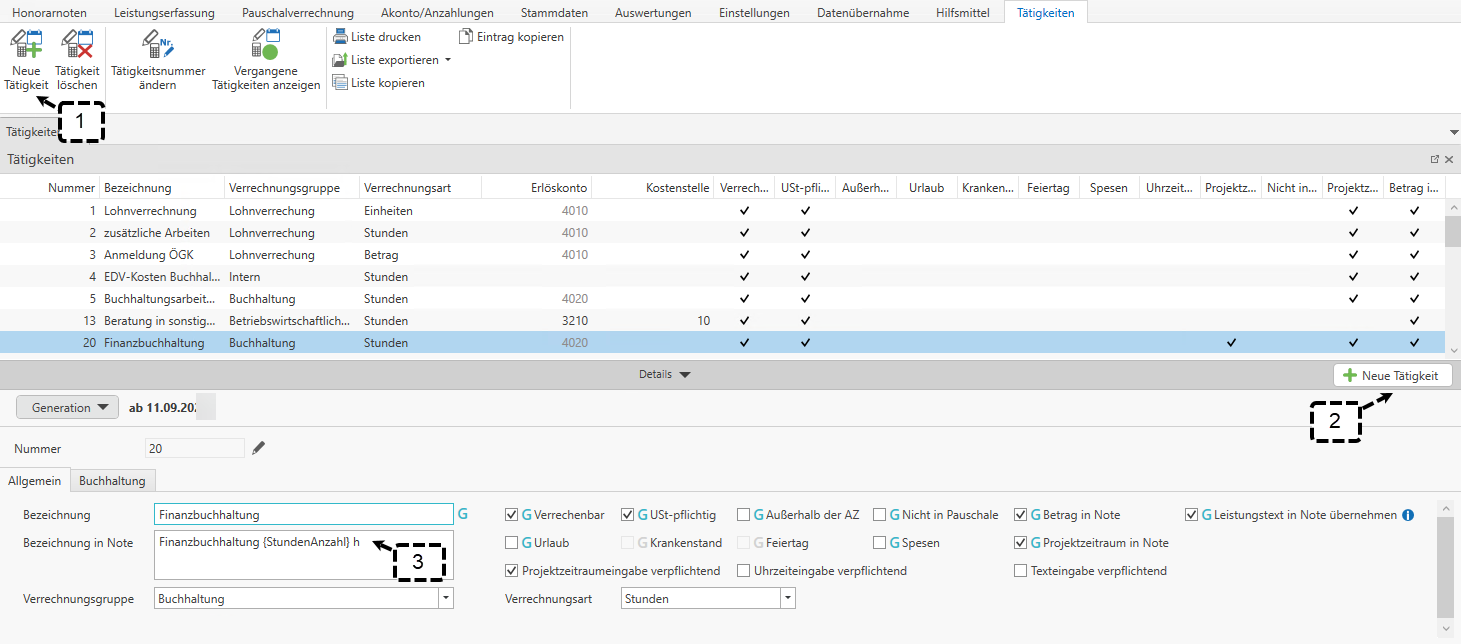
Task: Click the Neue Tätigkeit ribbon icon
Action: point(25,46)
